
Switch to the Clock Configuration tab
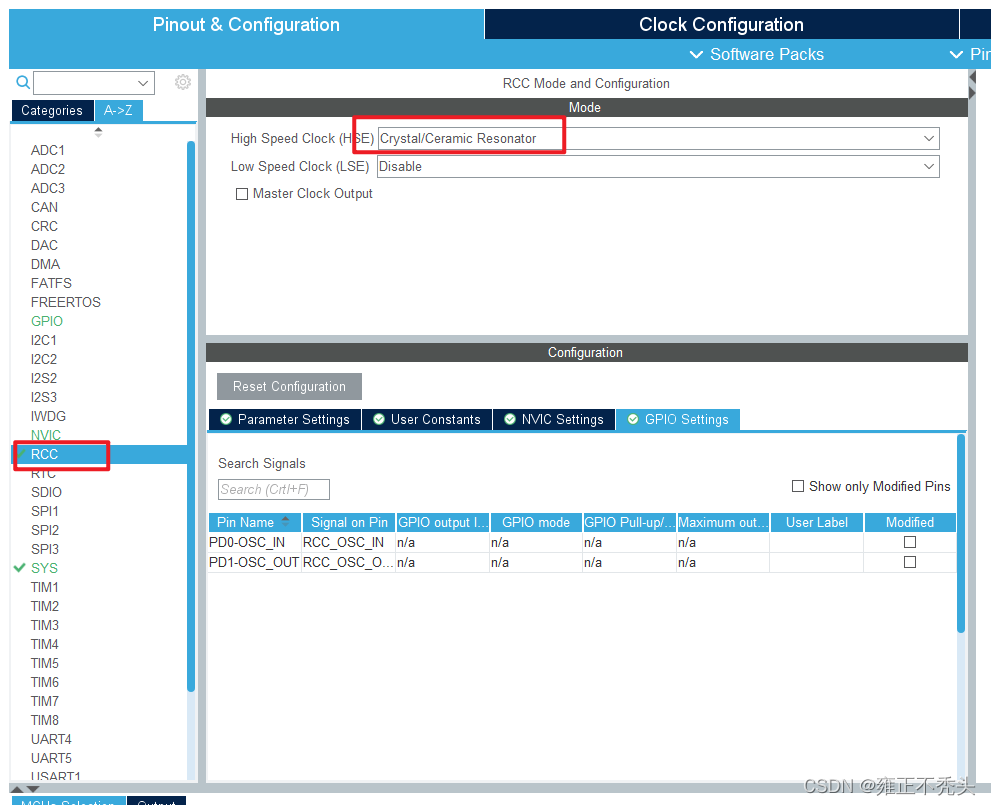click(x=721, y=24)
